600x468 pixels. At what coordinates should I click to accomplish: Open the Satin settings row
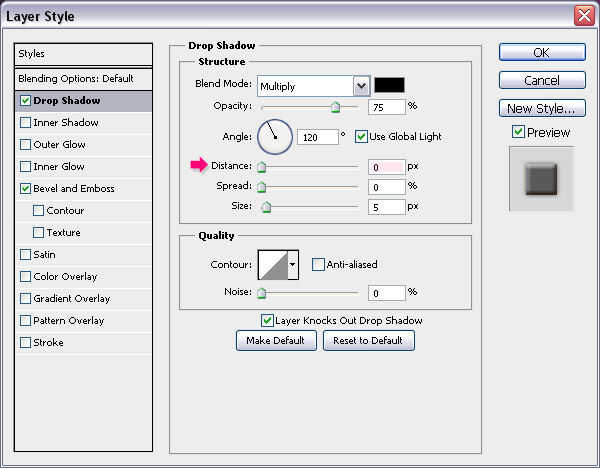[83, 255]
